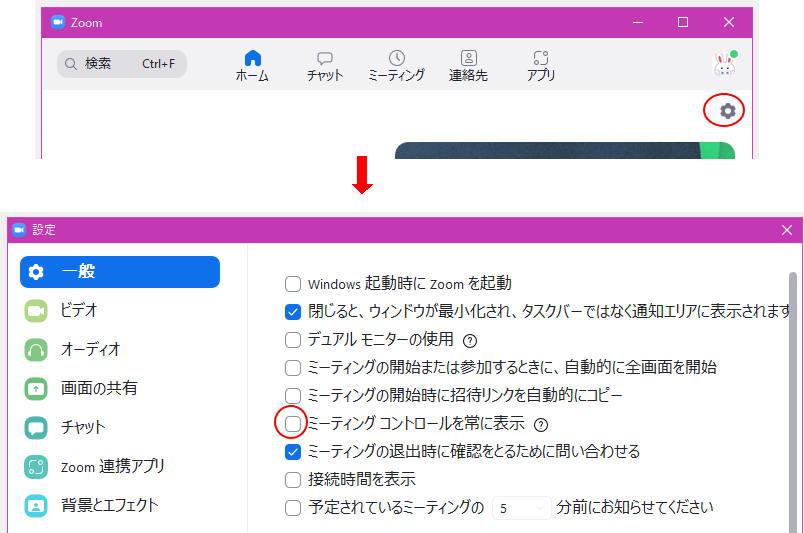Click help icon beside デュアル モニターの使用
804x533 pixels.
470,341
